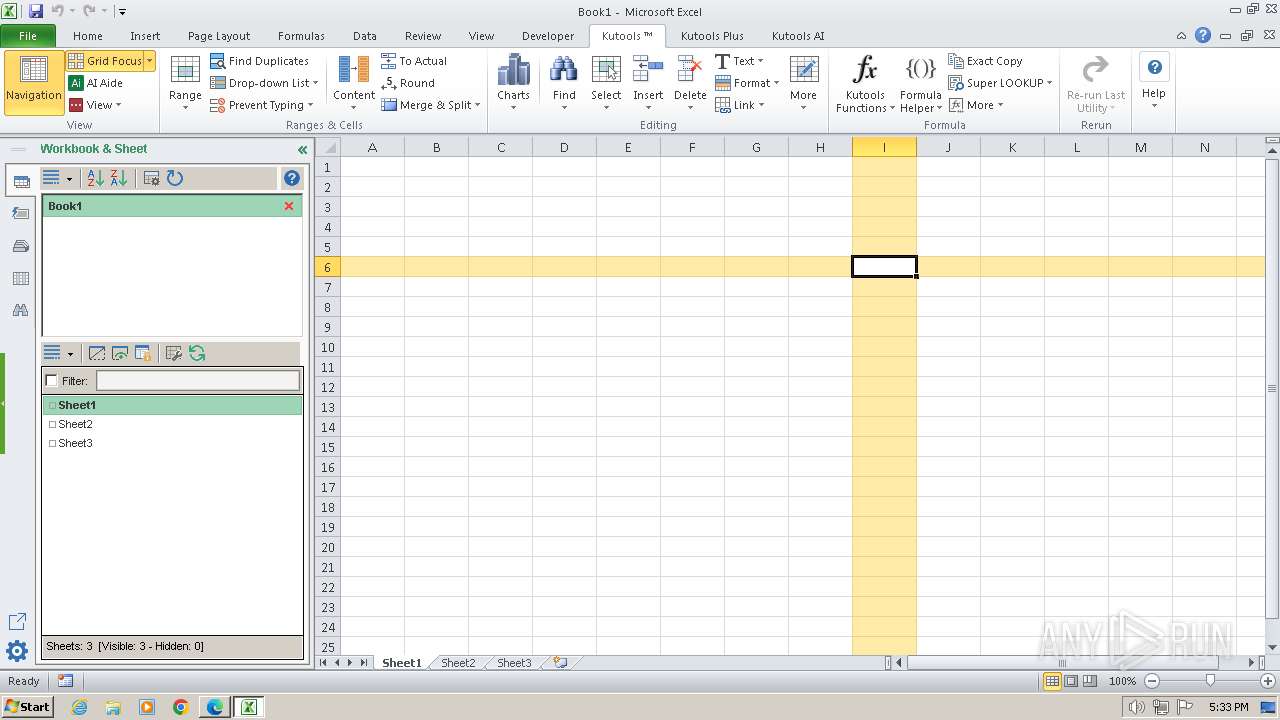
Task: Switch to Sheet2 worksheet tab
Action: [x=458, y=663]
